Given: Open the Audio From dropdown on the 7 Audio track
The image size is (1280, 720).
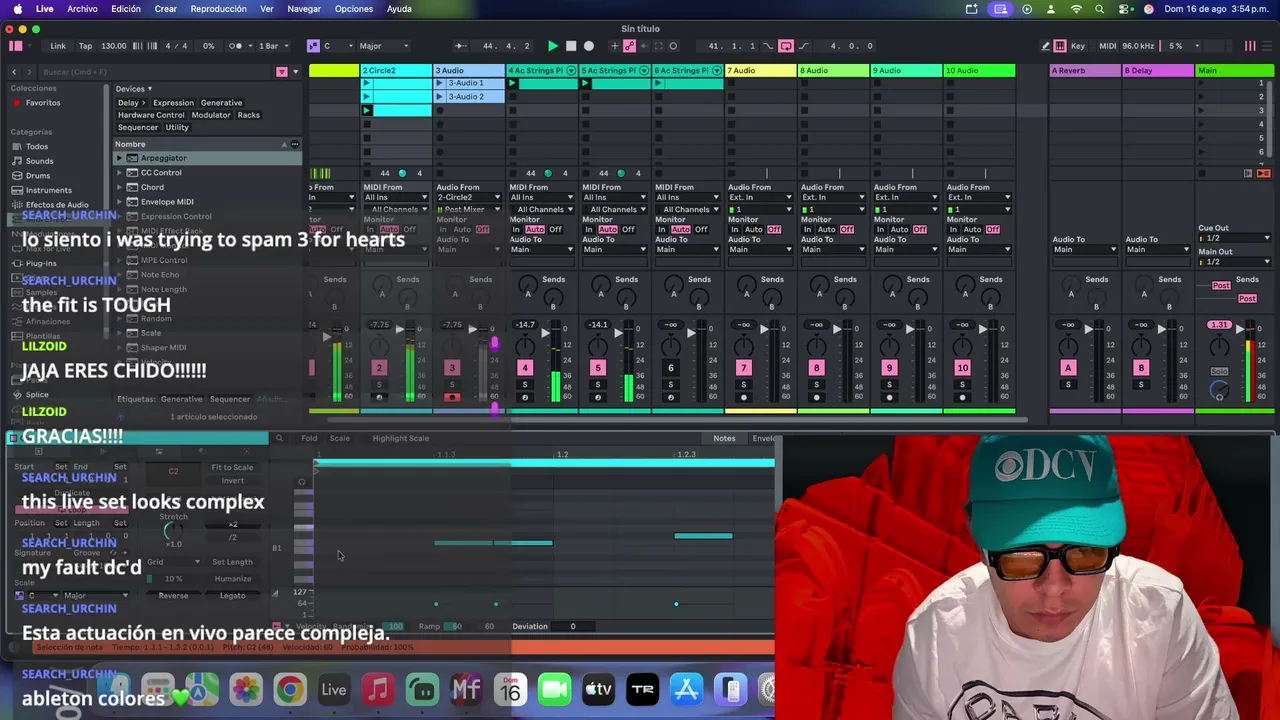Looking at the screenshot, I should point(760,198).
